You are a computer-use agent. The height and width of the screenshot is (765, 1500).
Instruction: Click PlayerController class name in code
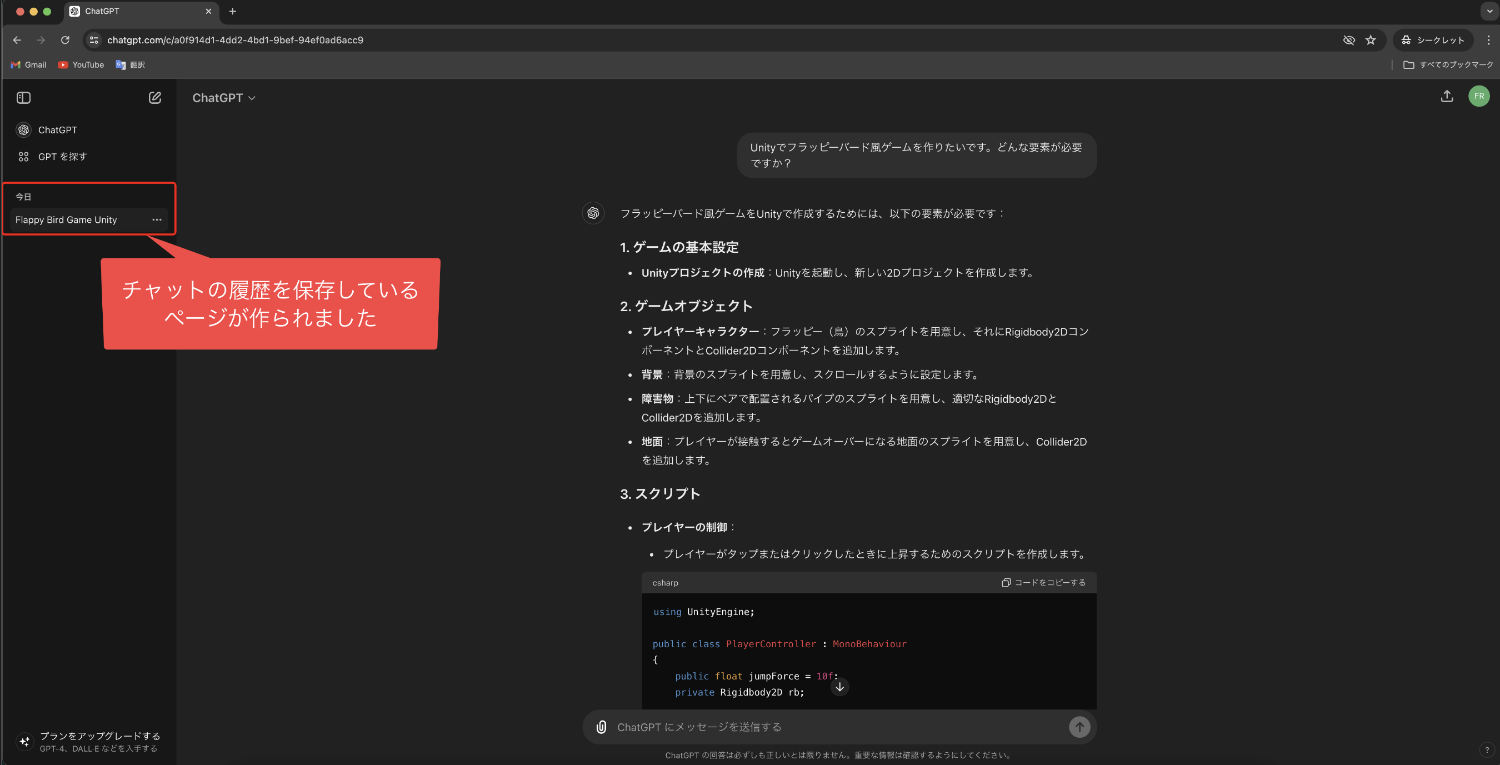[x=771, y=644]
